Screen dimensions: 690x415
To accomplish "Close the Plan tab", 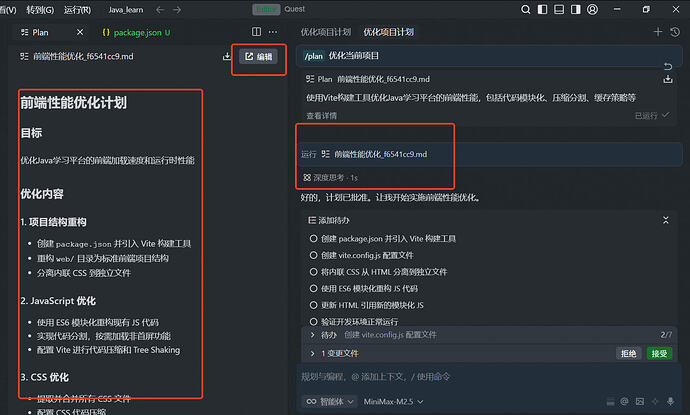I will [x=80, y=32].
